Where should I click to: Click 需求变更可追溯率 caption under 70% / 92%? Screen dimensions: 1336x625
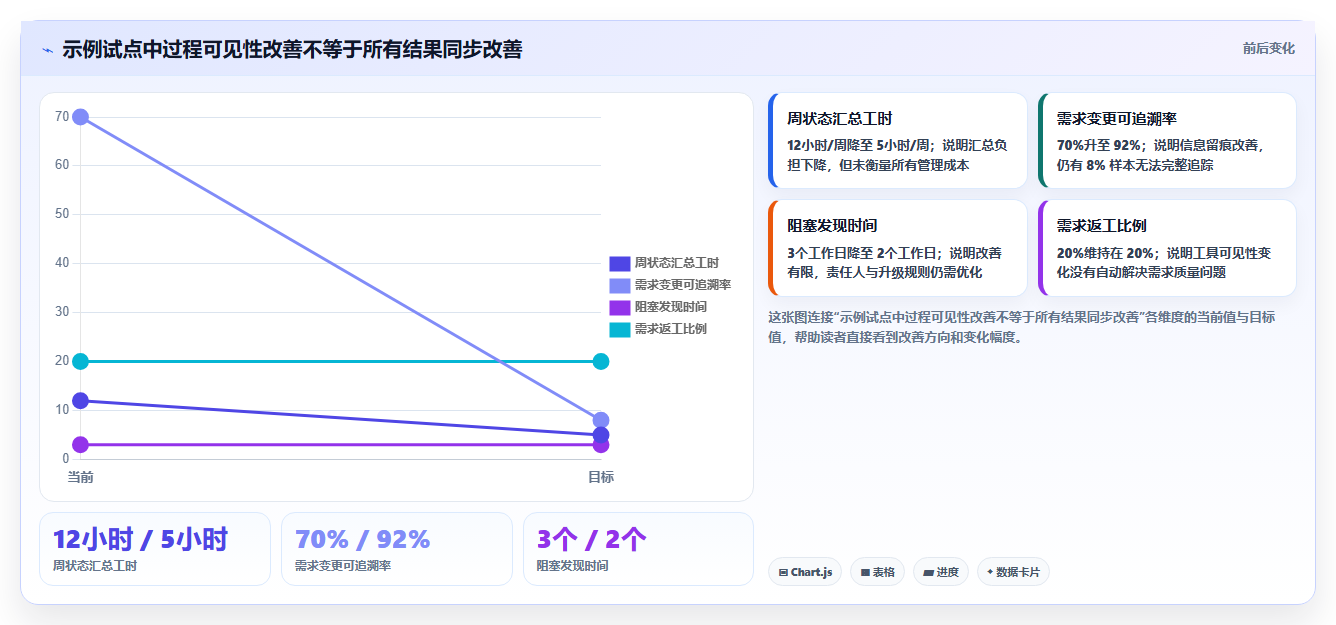tap(343, 566)
